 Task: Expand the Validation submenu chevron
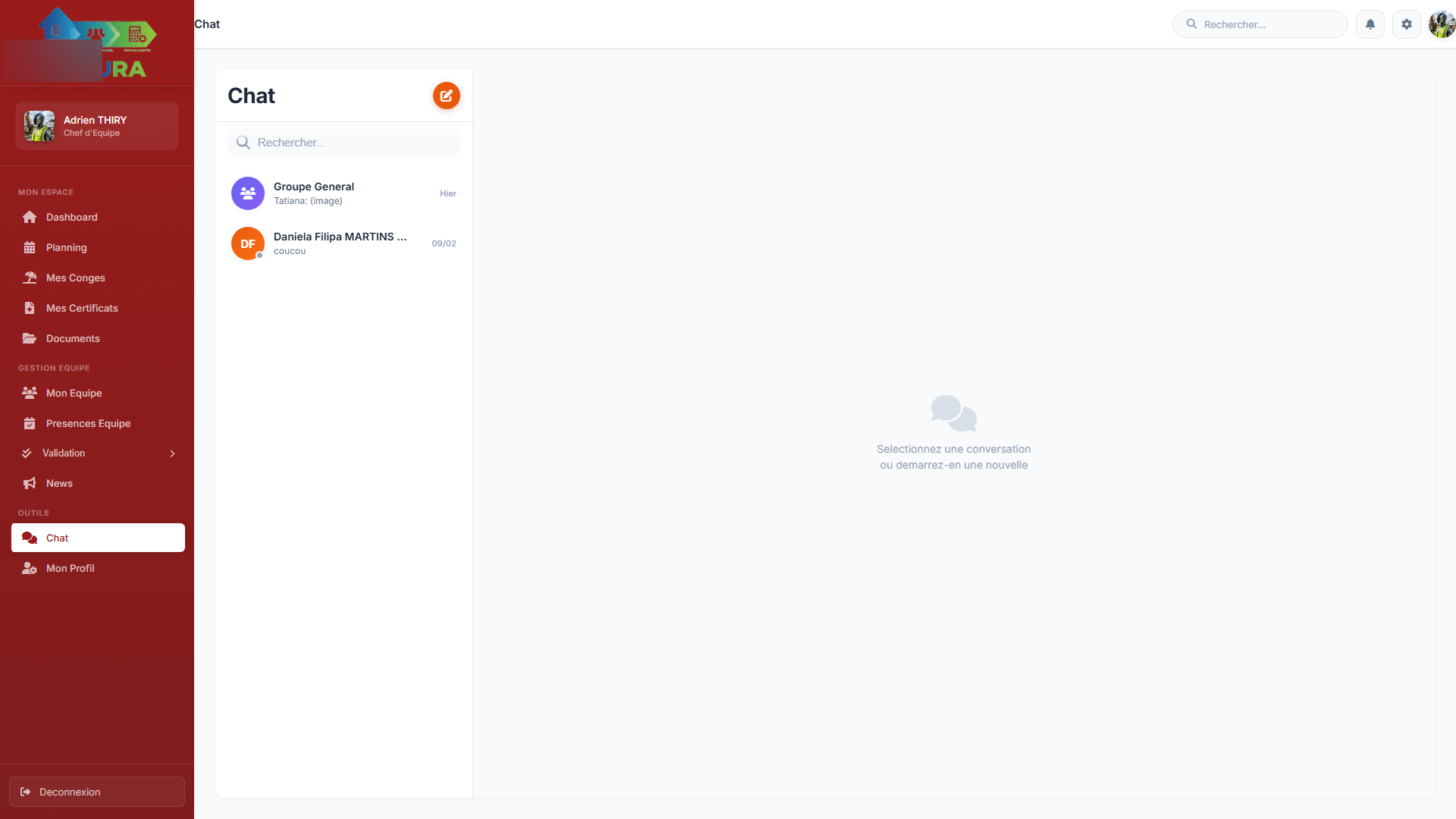(x=172, y=453)
